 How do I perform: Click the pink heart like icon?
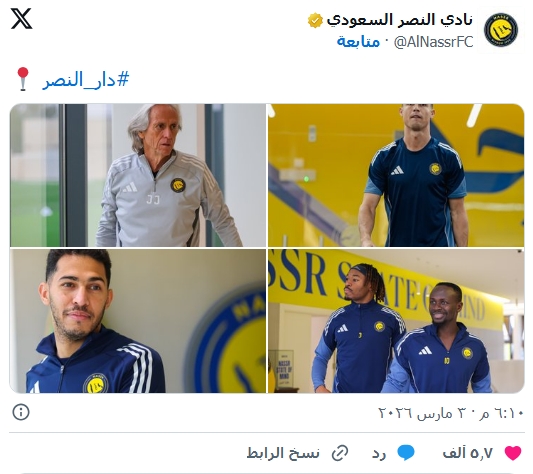tap(513, 453)
